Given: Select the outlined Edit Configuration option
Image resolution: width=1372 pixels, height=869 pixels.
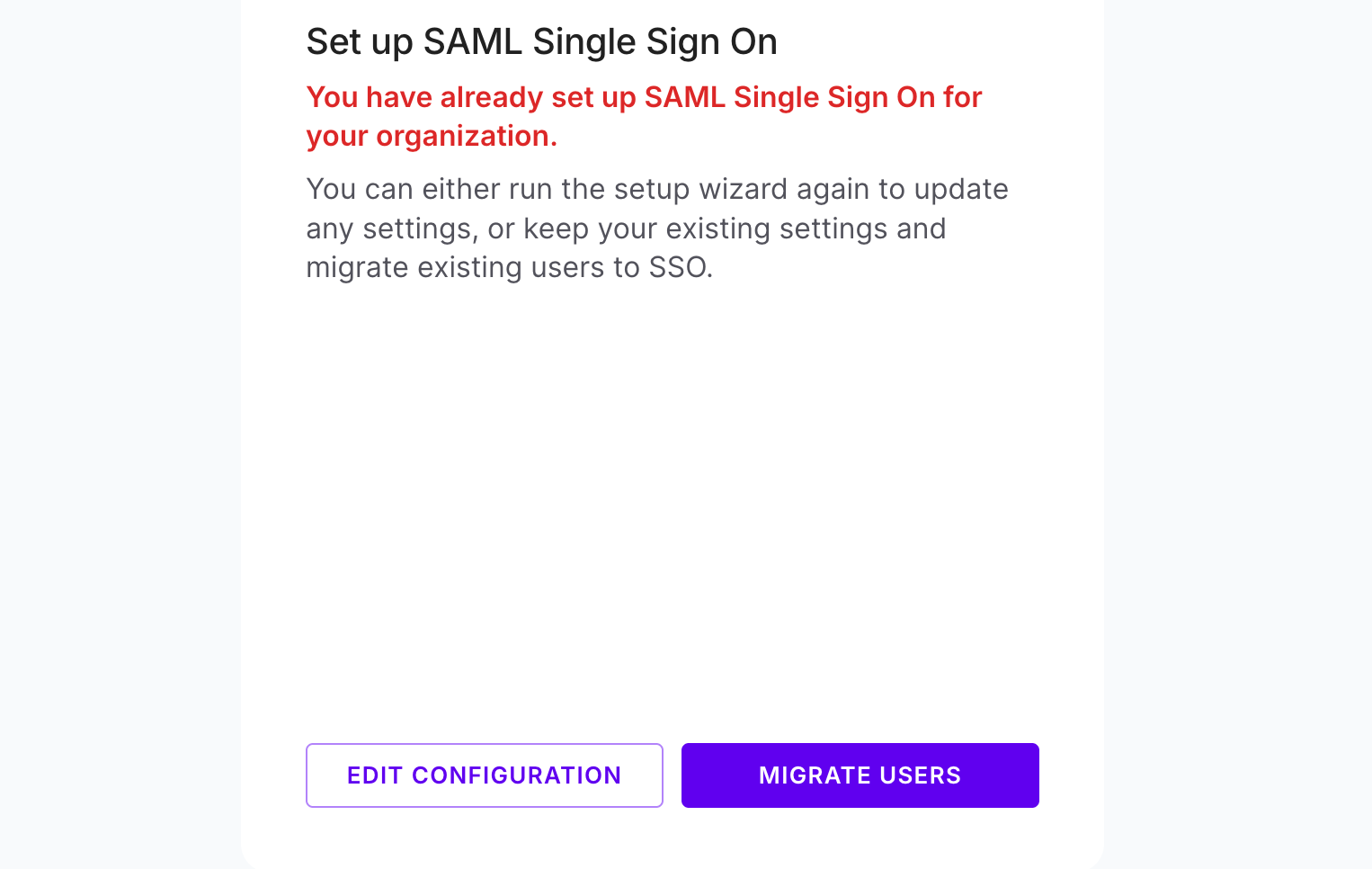Looking at the screenshot, I should pos(484,775).
